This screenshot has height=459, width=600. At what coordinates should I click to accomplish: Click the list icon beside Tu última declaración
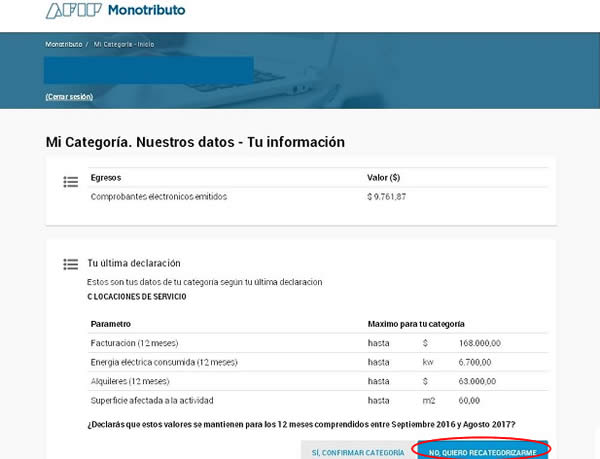71,264
